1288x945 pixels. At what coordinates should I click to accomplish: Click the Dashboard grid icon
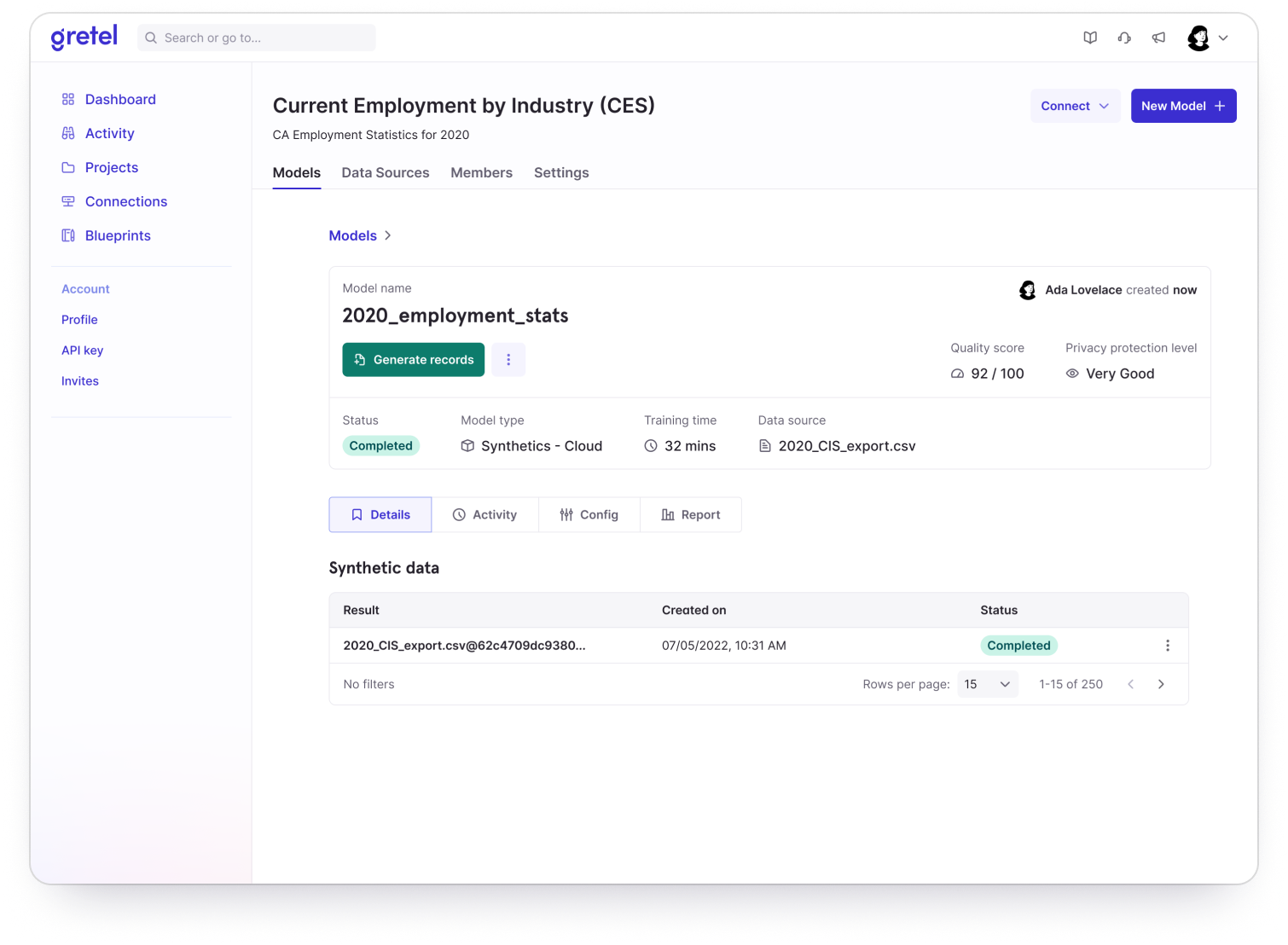point(68,99)
